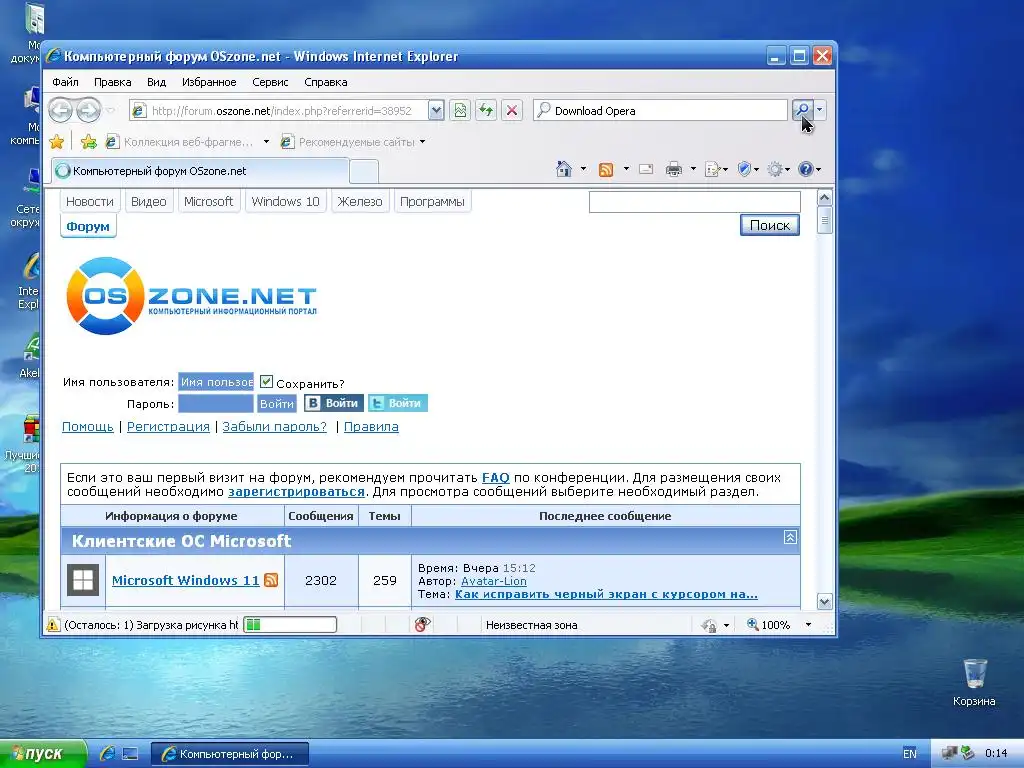Open the Home button dropdown arrow
Viewport: 1024px width, 768px height.
(583, 169)
